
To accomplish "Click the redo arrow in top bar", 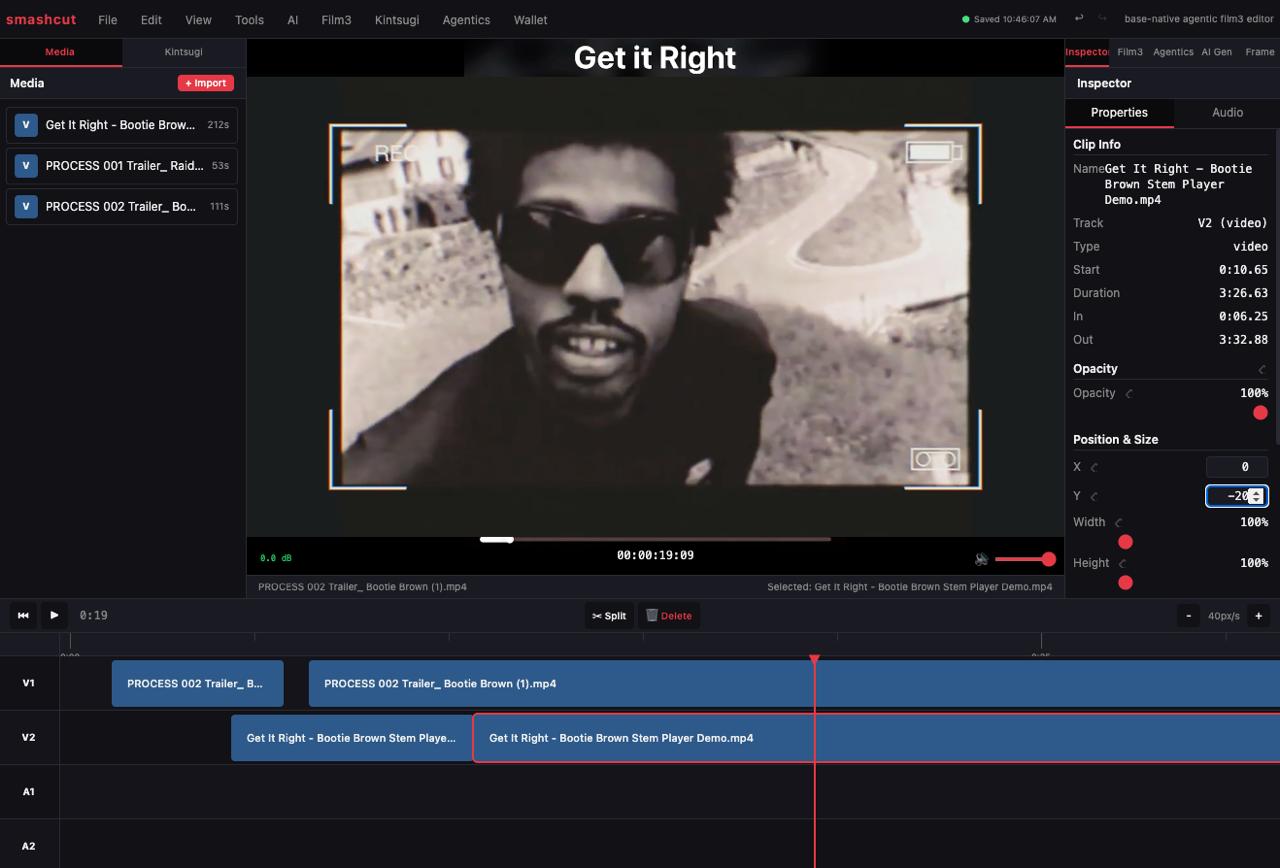I will (1103, 18).
